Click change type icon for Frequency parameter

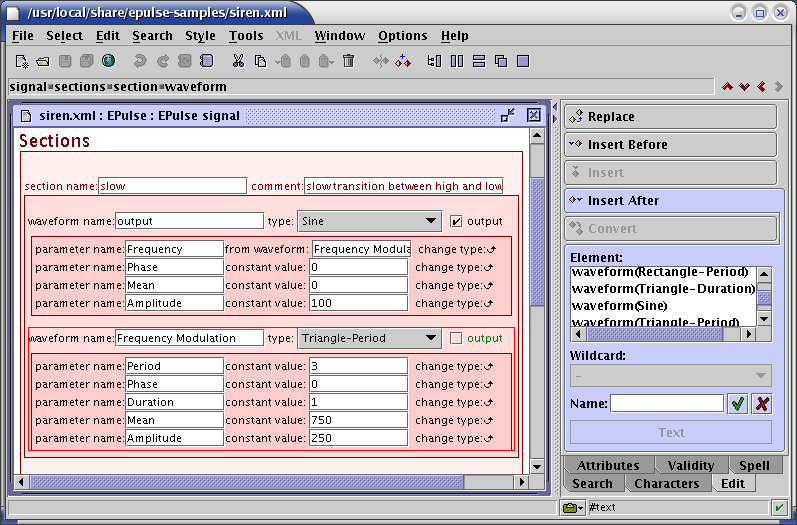(x=491, y=250)
